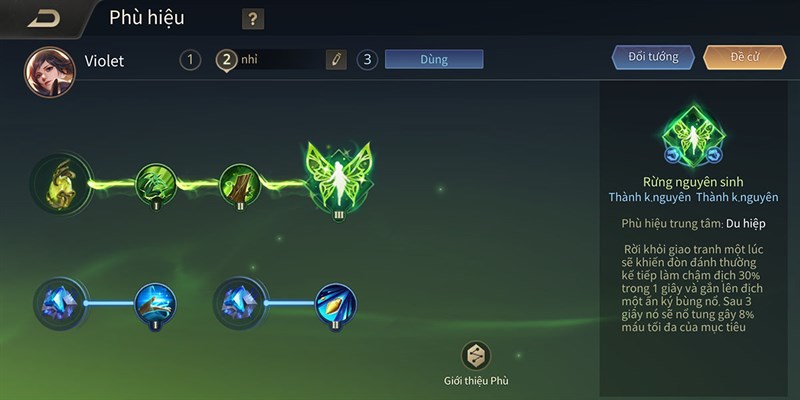
Task: Select the first blue crystal root badge
Action: pyautogui.click(x=60, y=304)
